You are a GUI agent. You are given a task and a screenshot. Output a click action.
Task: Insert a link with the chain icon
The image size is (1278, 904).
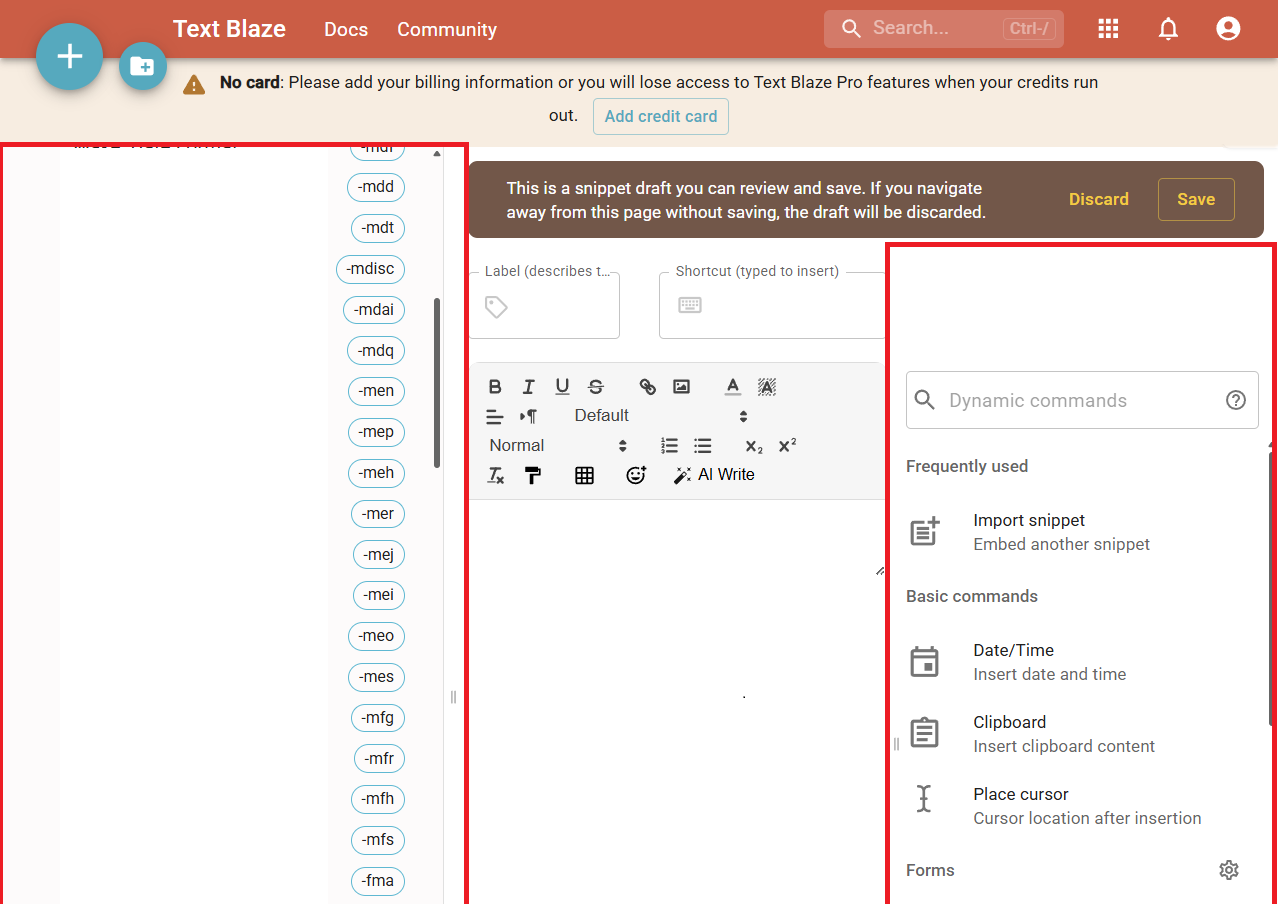(x=647, y=387)
